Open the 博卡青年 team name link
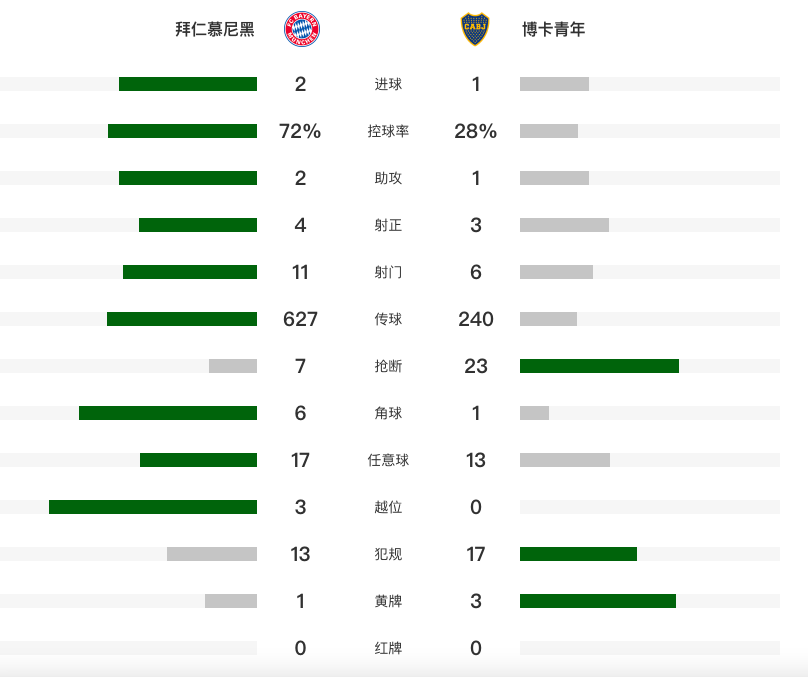 (x=553, y=29)
